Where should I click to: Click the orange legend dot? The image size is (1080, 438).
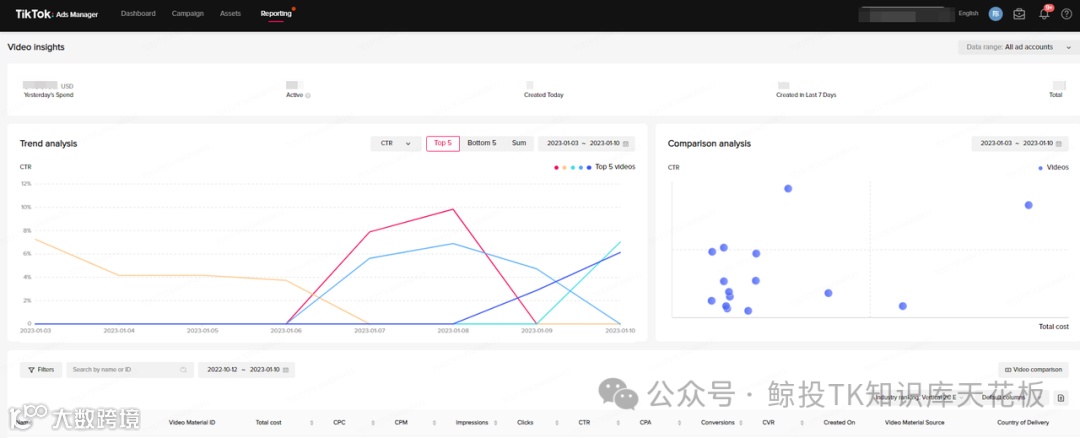pyautogui.click(x=564, y=167)
